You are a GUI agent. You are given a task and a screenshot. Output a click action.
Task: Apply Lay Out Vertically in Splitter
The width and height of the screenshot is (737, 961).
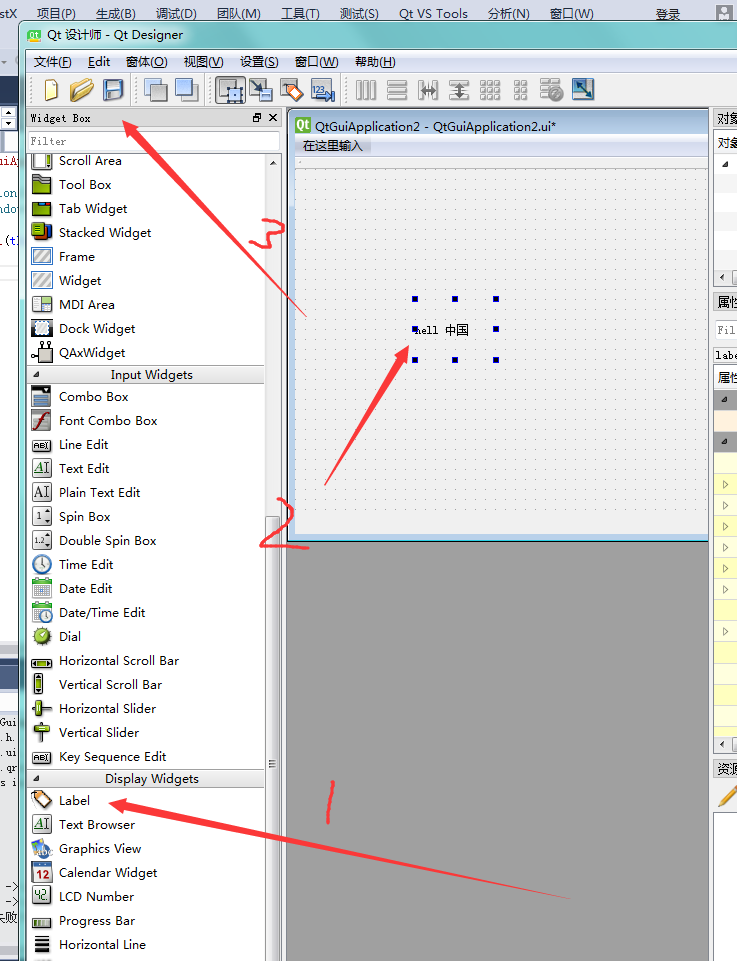(458, 90)
